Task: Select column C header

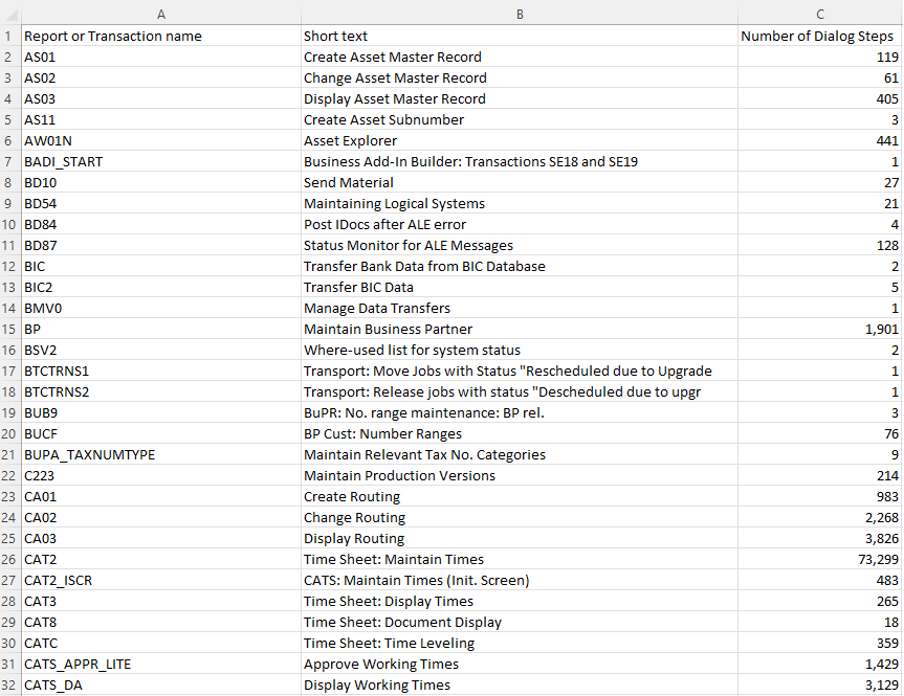Action: [x=819, y=13]
